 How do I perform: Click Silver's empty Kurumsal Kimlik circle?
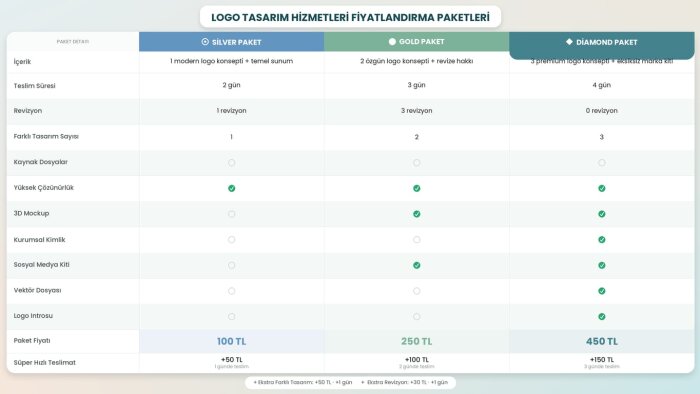[231, 240]
